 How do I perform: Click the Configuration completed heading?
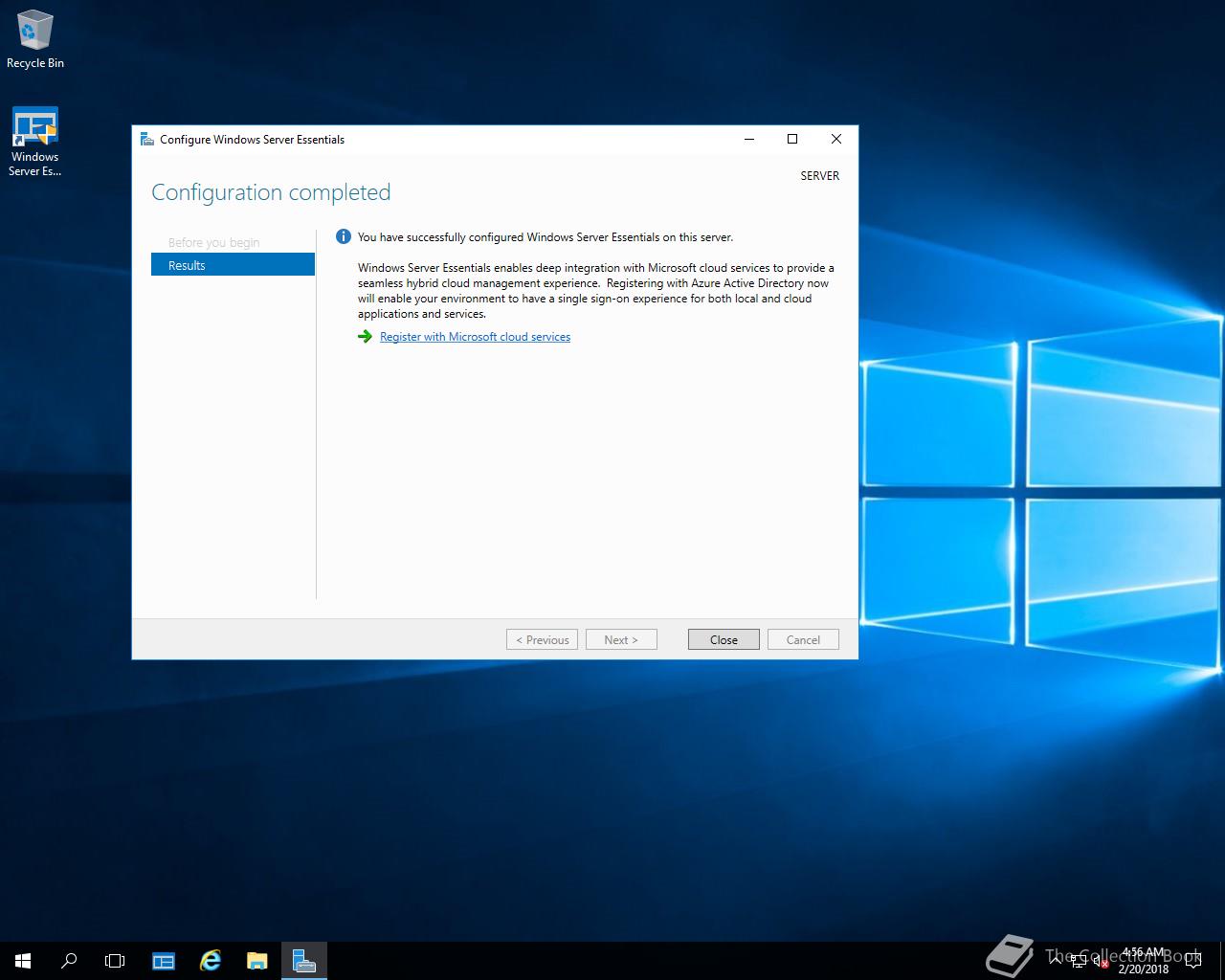[x=271, y=192]
